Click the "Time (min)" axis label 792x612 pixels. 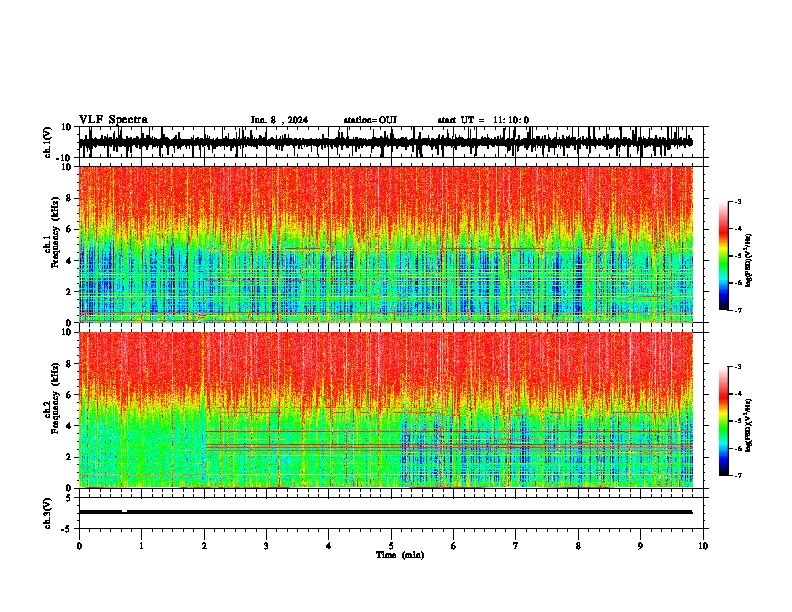(400, 555)
